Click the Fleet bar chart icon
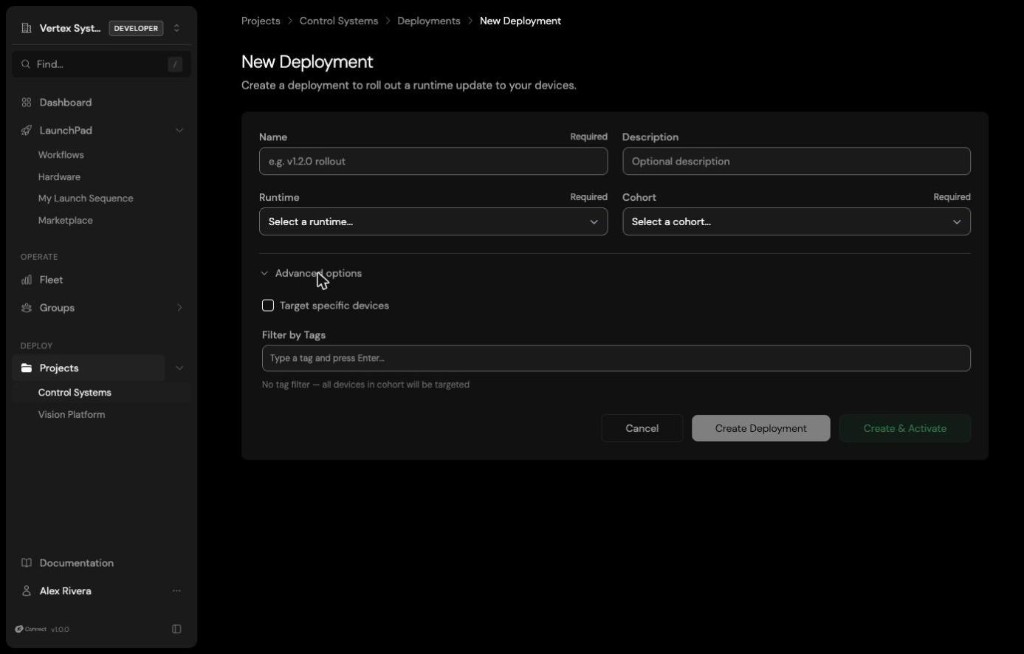 tap(26, 280)
